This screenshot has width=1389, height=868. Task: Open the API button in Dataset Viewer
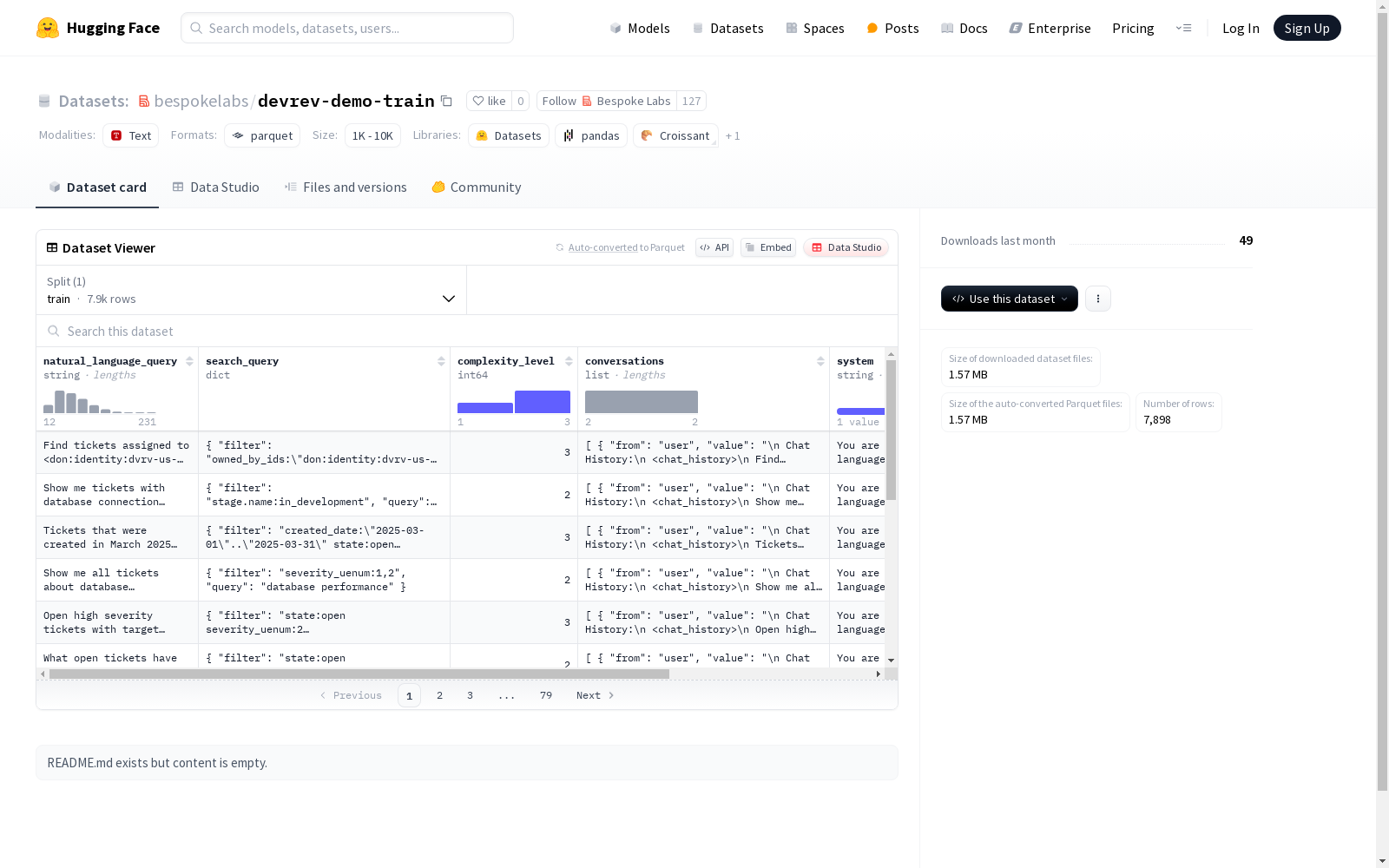(x=714, y=247)
